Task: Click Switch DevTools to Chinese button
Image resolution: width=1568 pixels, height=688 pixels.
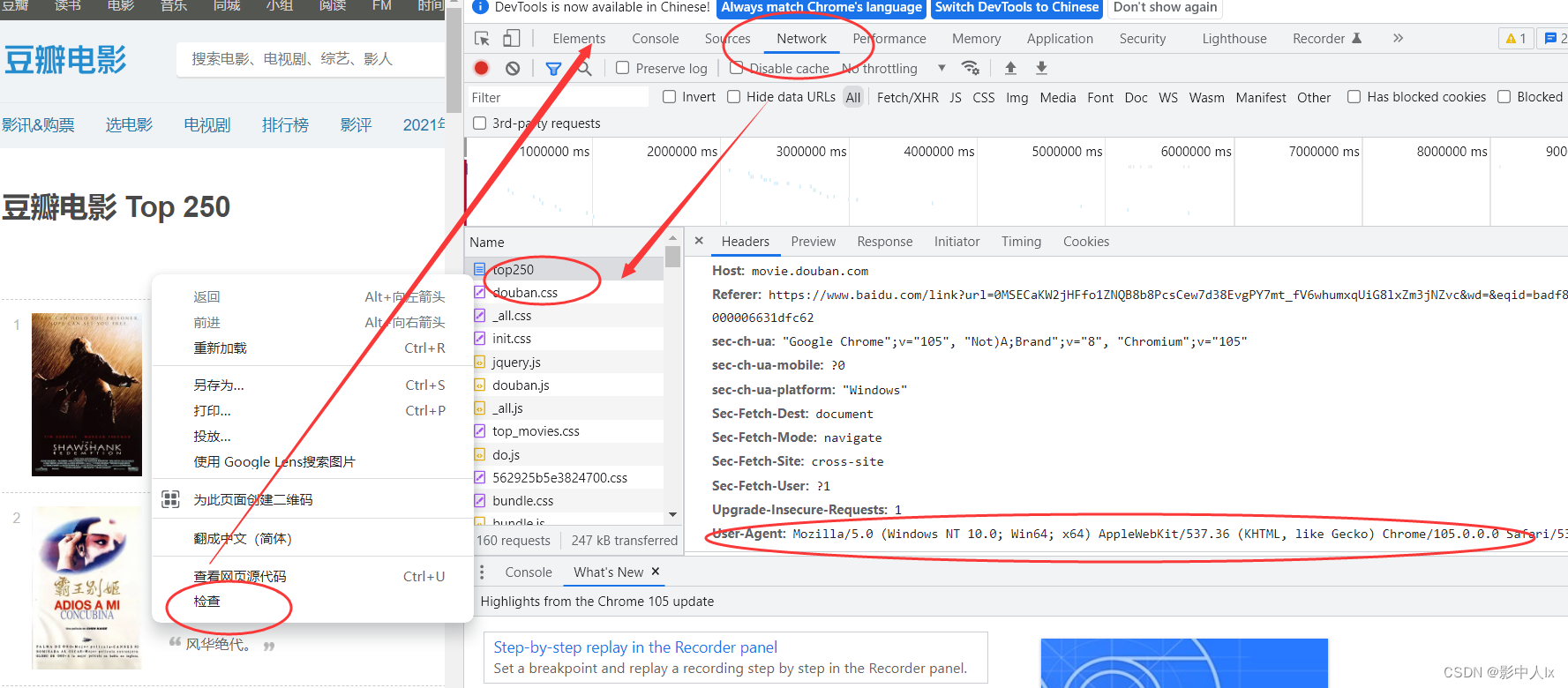Action: click(1017, 8)
